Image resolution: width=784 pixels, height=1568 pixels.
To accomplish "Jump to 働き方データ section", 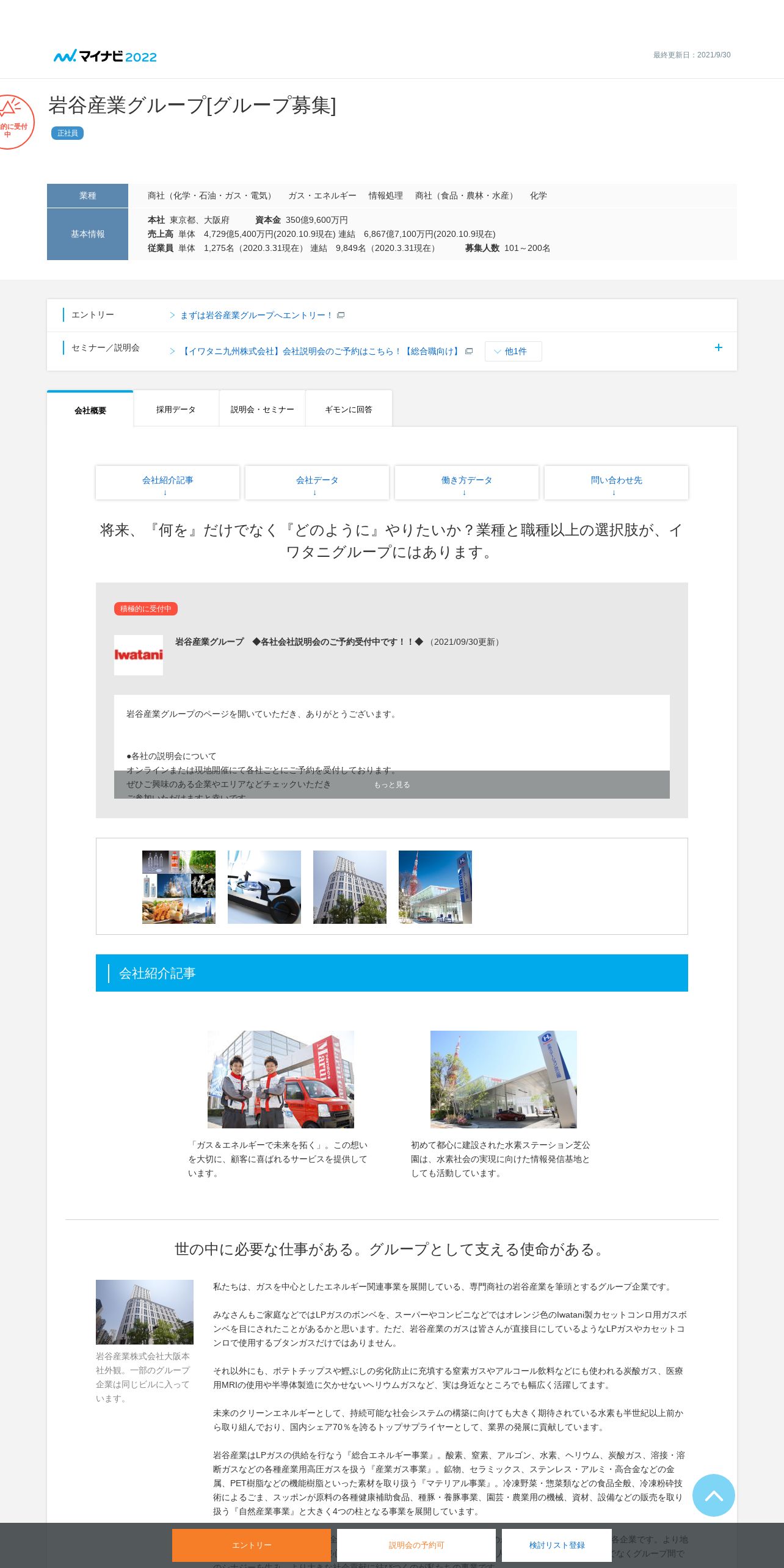I will pyautogui.click(x=466, y=483).
